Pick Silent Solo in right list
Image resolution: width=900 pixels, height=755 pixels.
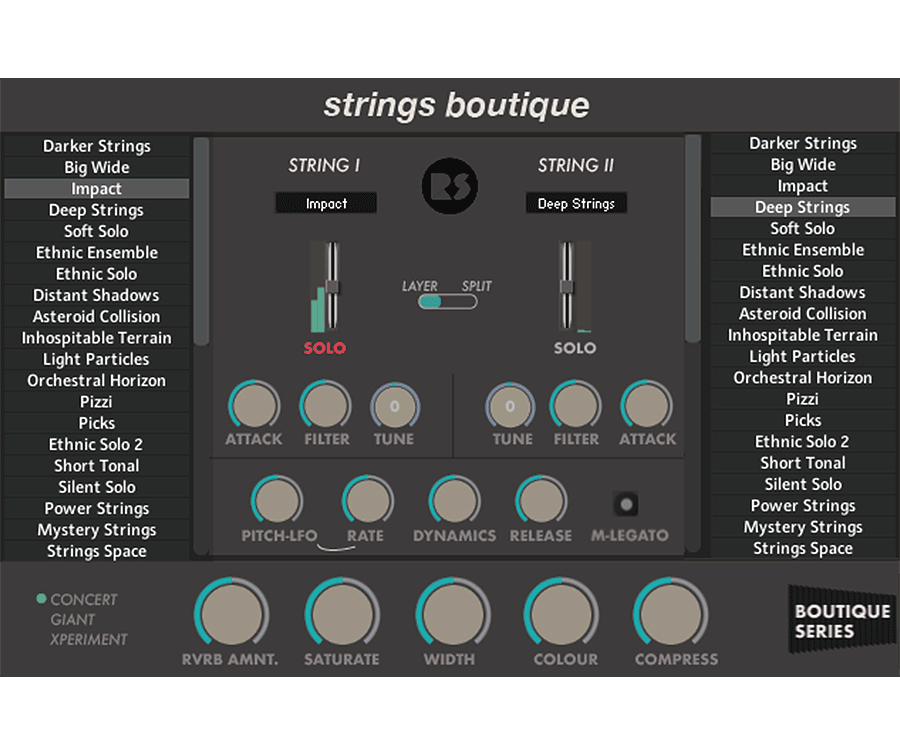[802, 483]
